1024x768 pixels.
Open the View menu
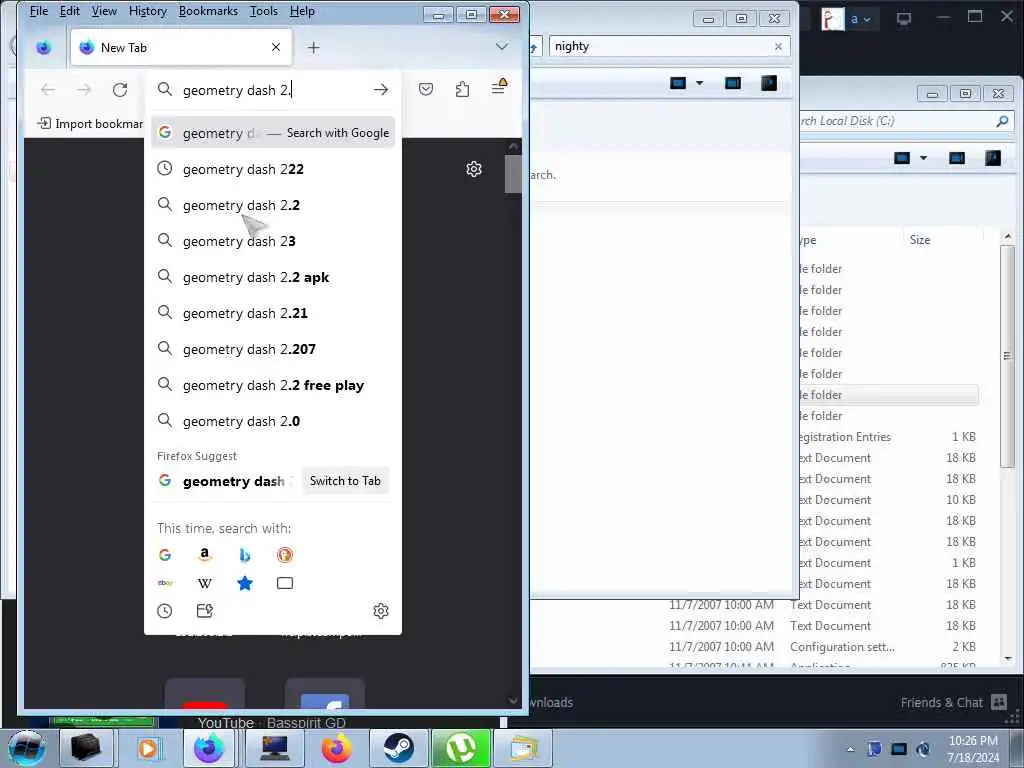(104, 11)
